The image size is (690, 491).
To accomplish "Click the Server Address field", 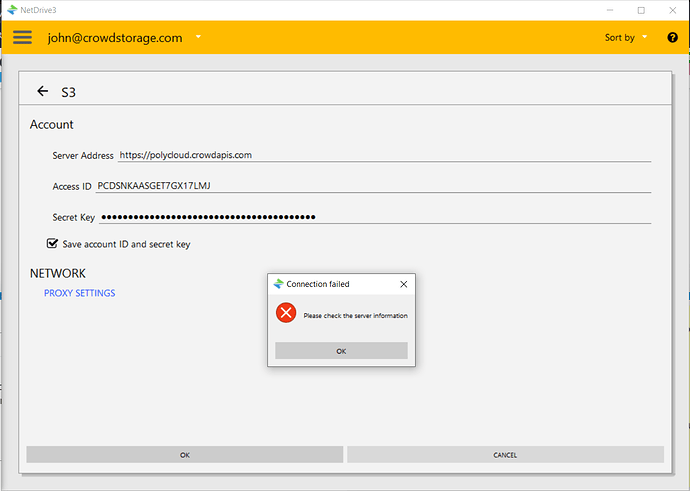I will click(x=384, y=155).
